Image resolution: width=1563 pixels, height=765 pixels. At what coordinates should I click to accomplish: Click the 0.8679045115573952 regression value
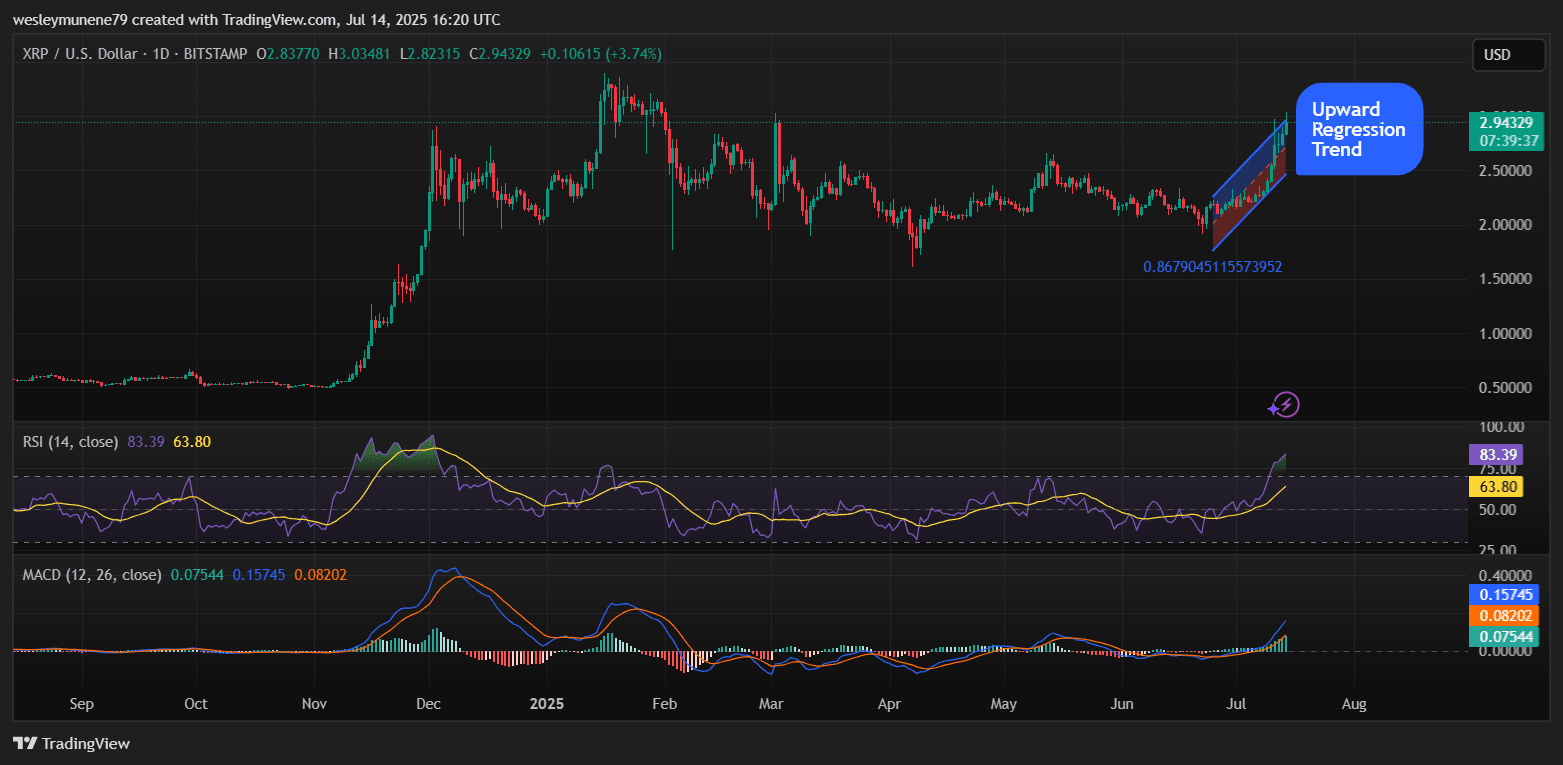coord(1213,267)
